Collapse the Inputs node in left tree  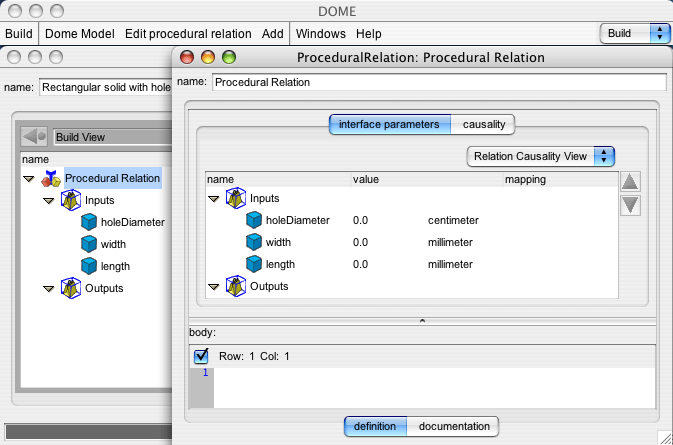pos(49,201)
